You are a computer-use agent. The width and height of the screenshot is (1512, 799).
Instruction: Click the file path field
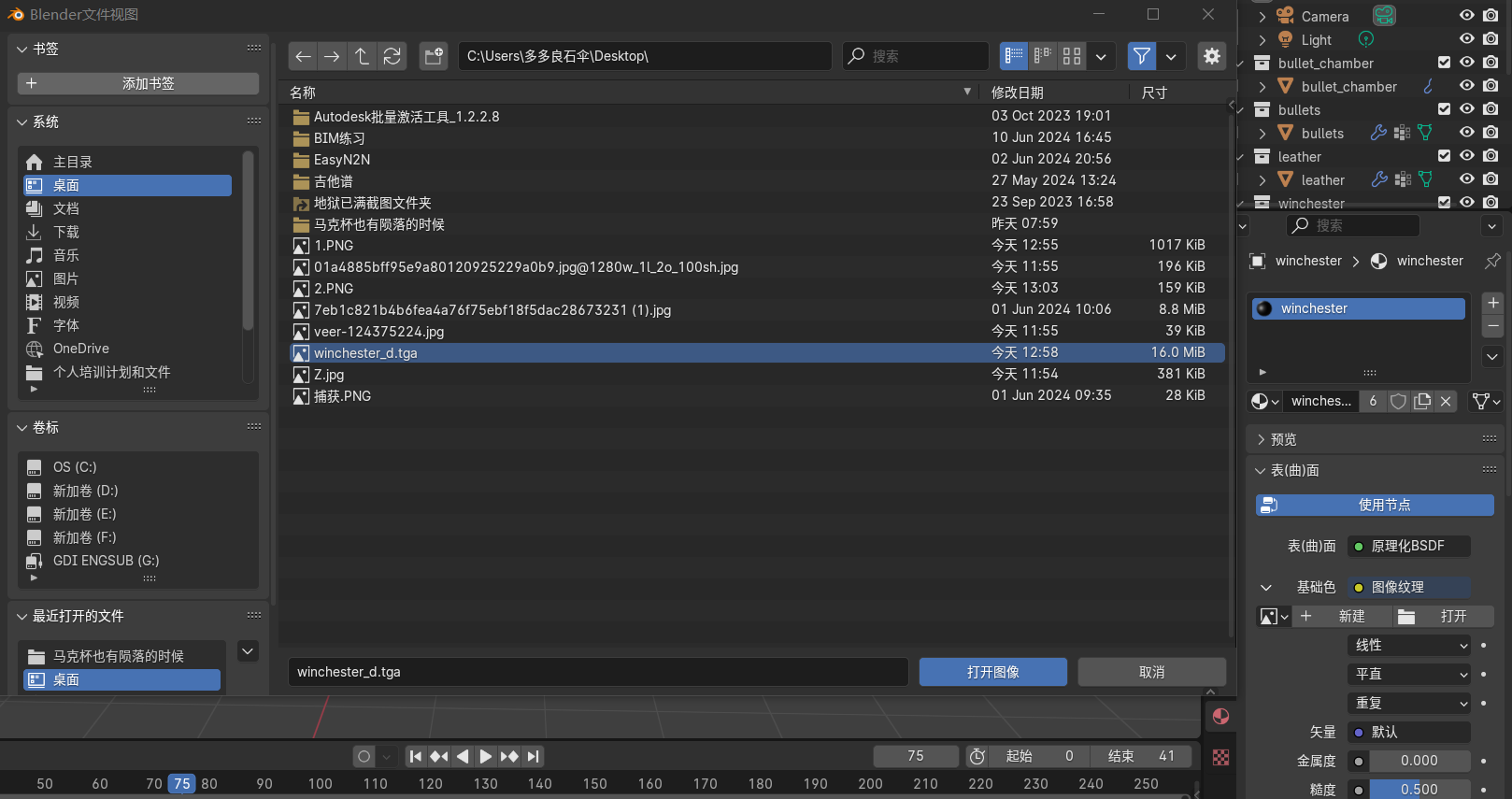tap(645, 56)
